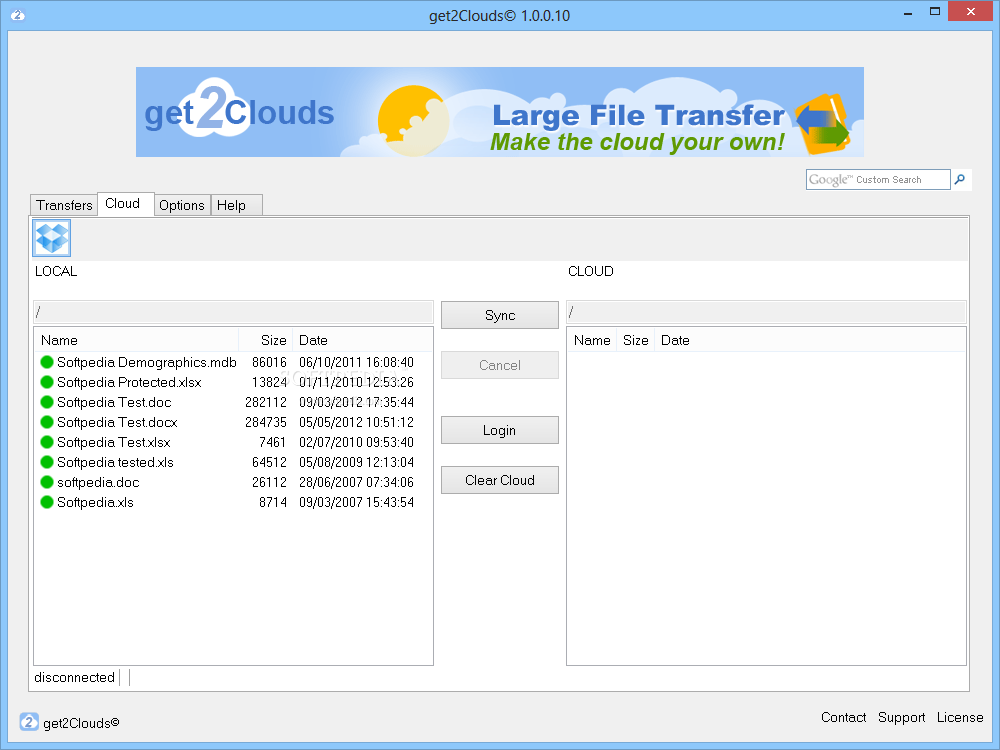
Task: Sort cloud files by Date column
Action: (x=675, y=340)
